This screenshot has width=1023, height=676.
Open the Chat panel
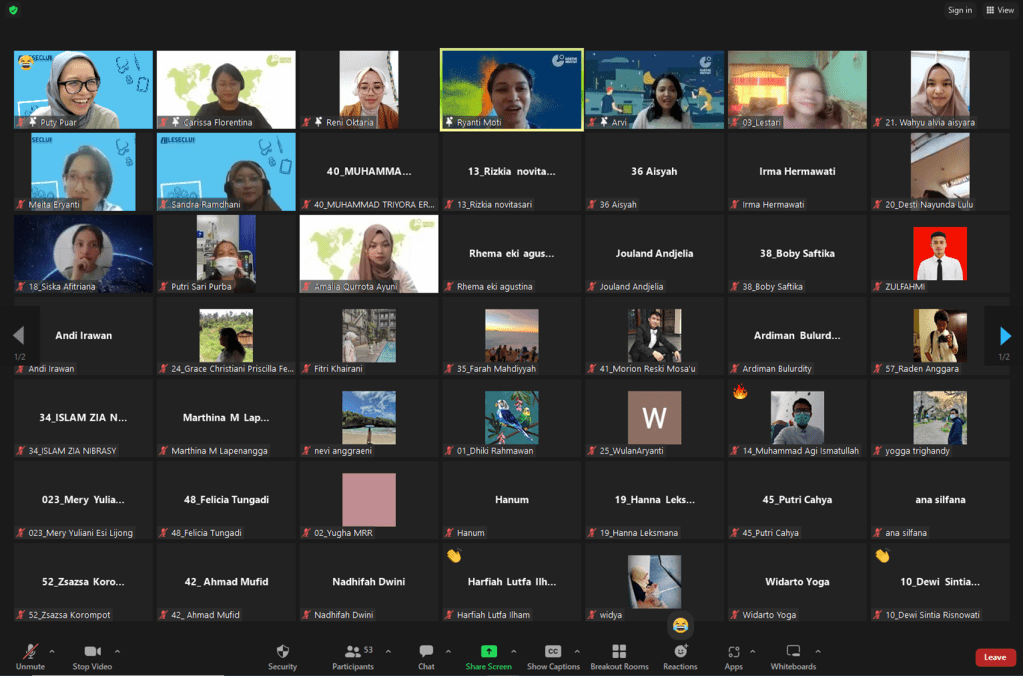[x=426, y=652]
